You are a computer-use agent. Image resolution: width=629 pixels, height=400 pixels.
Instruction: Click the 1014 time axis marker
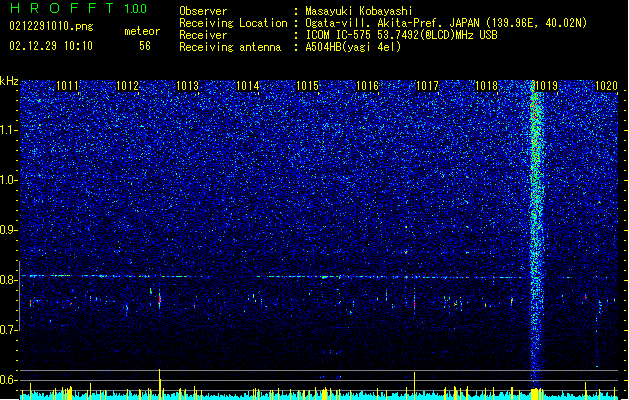pyautogui.click(x=248, y=86)
